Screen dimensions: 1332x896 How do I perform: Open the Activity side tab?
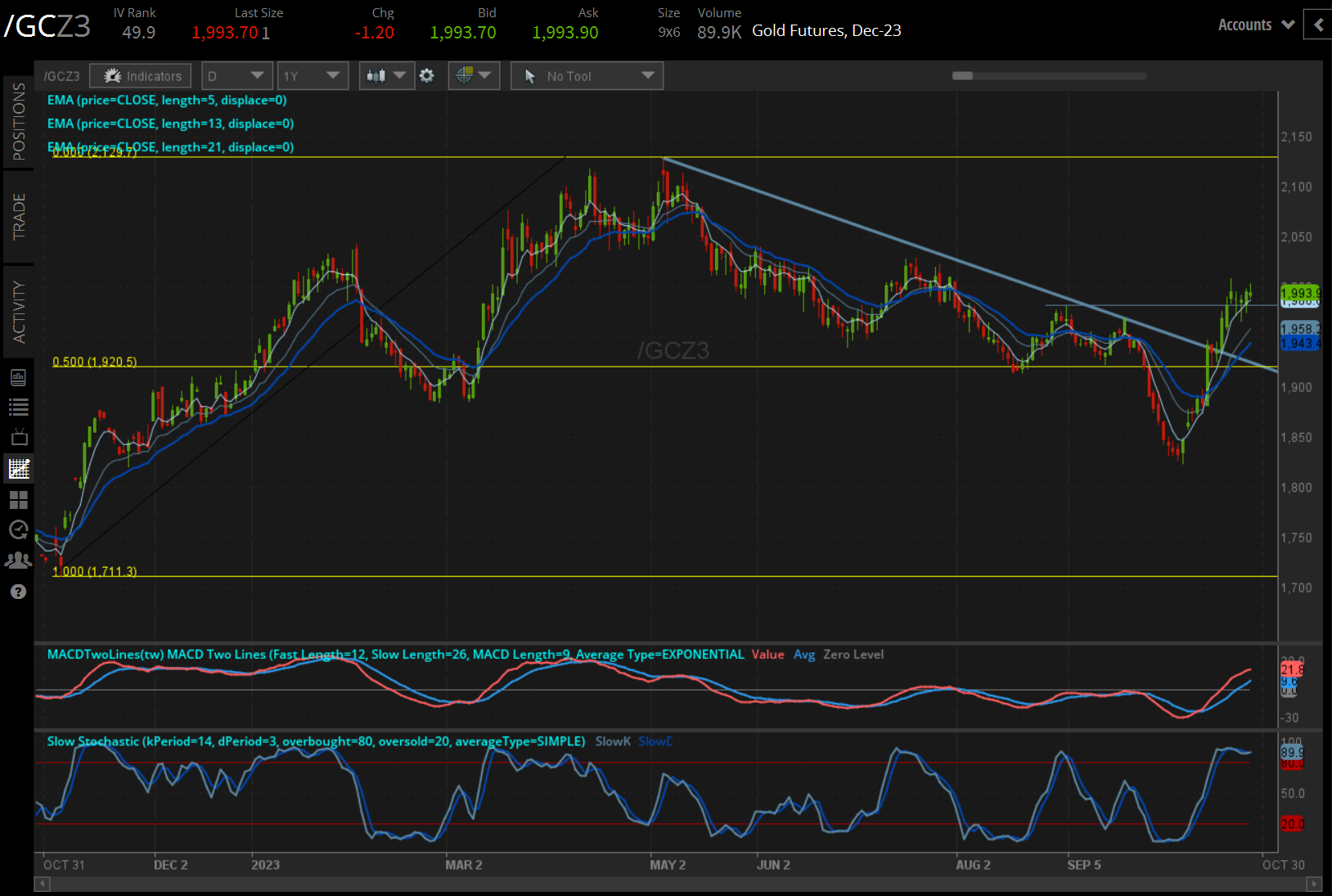18,312
